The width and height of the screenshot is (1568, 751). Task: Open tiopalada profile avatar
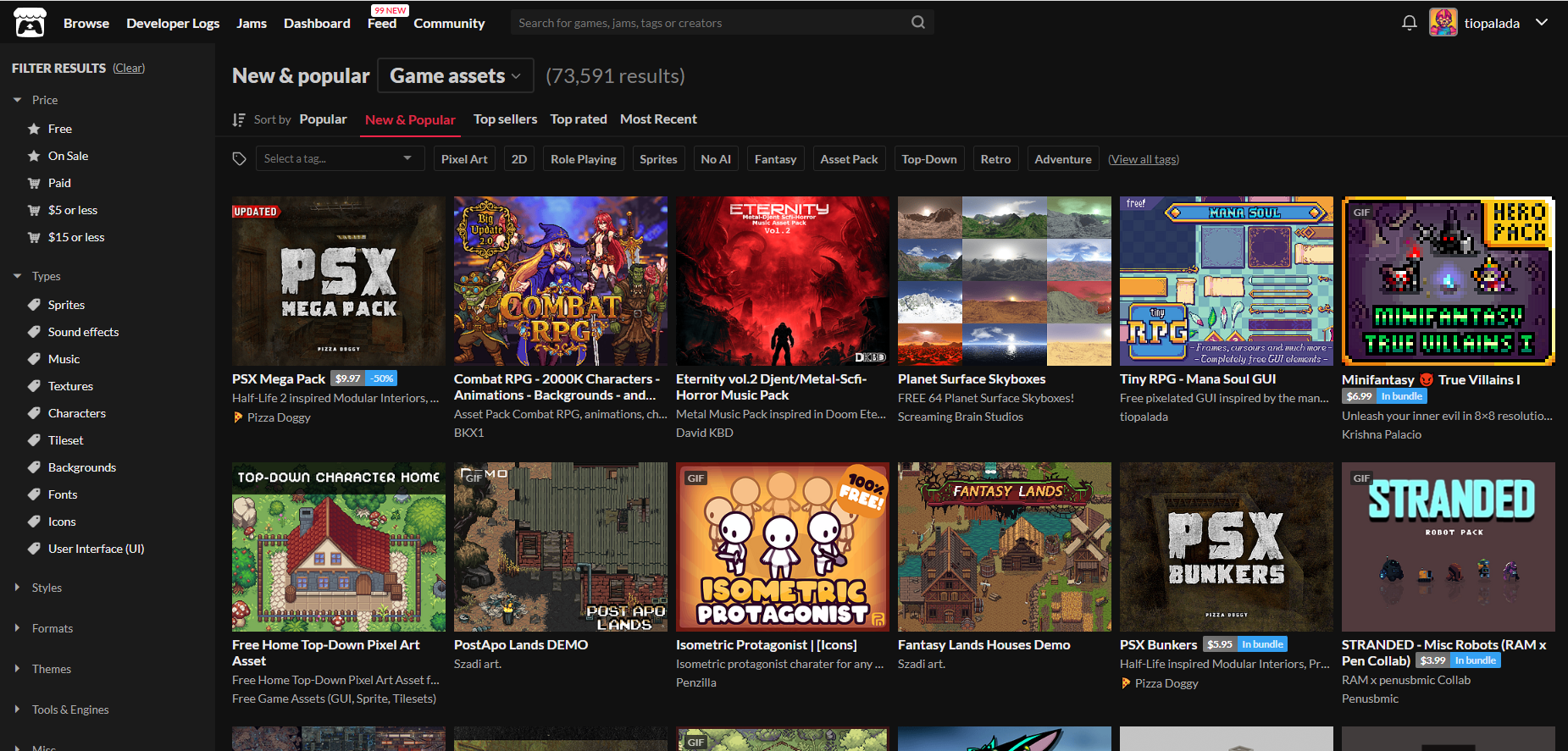click(1443, 22)
